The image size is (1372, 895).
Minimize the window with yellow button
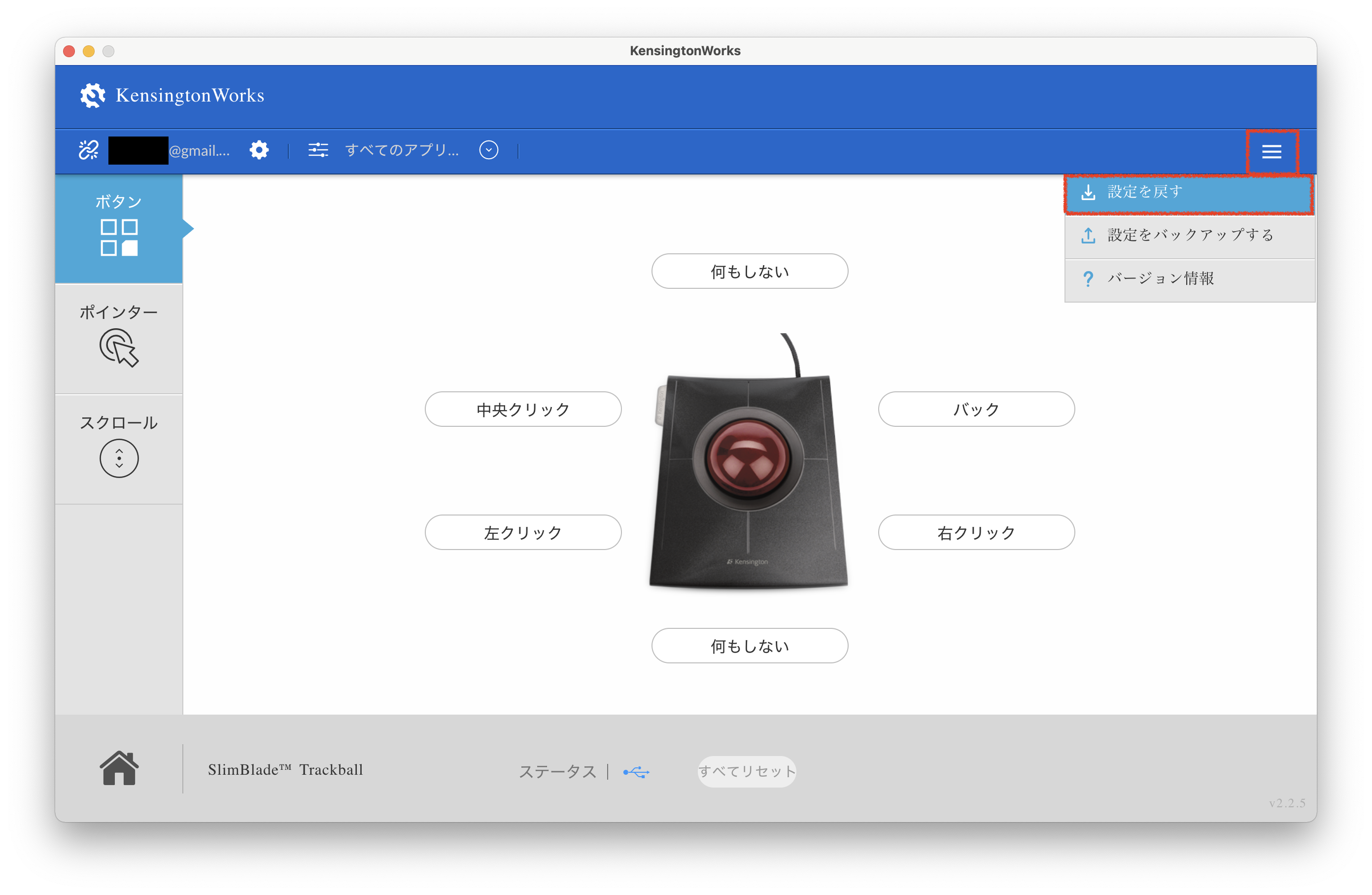pyautogui.click(x=89, y=51)
